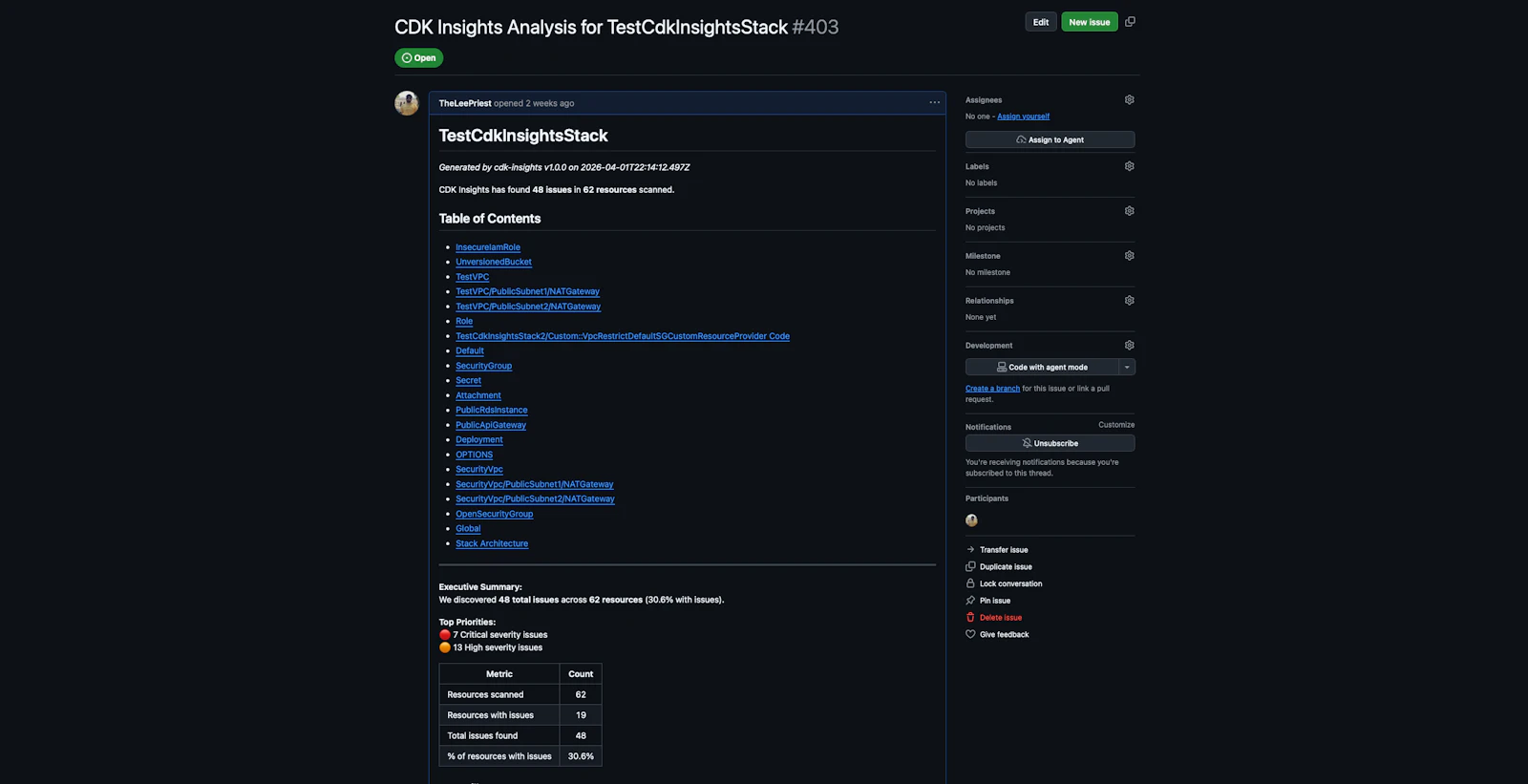Click Code with agent mode button
The width and height of the screenshot is (1528, 784).
click(1042, 368)
